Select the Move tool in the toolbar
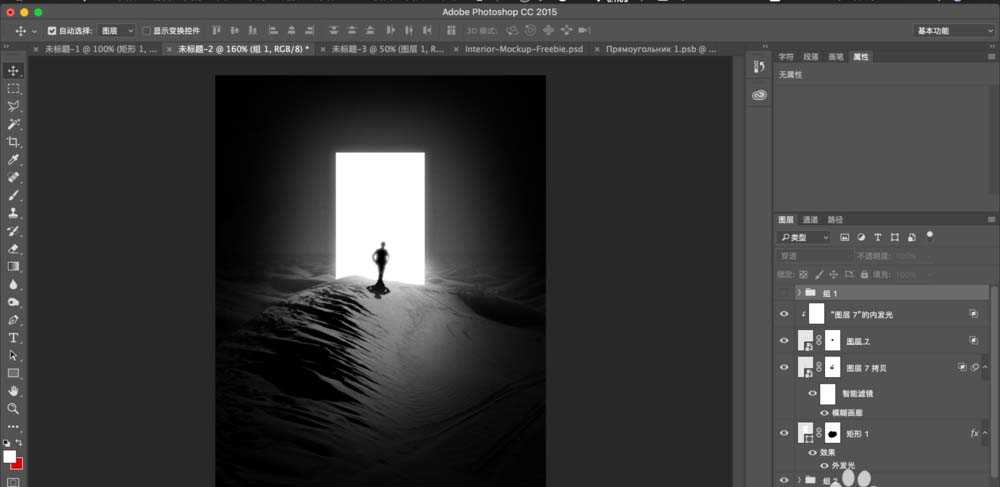 click(x=14, y=71)
